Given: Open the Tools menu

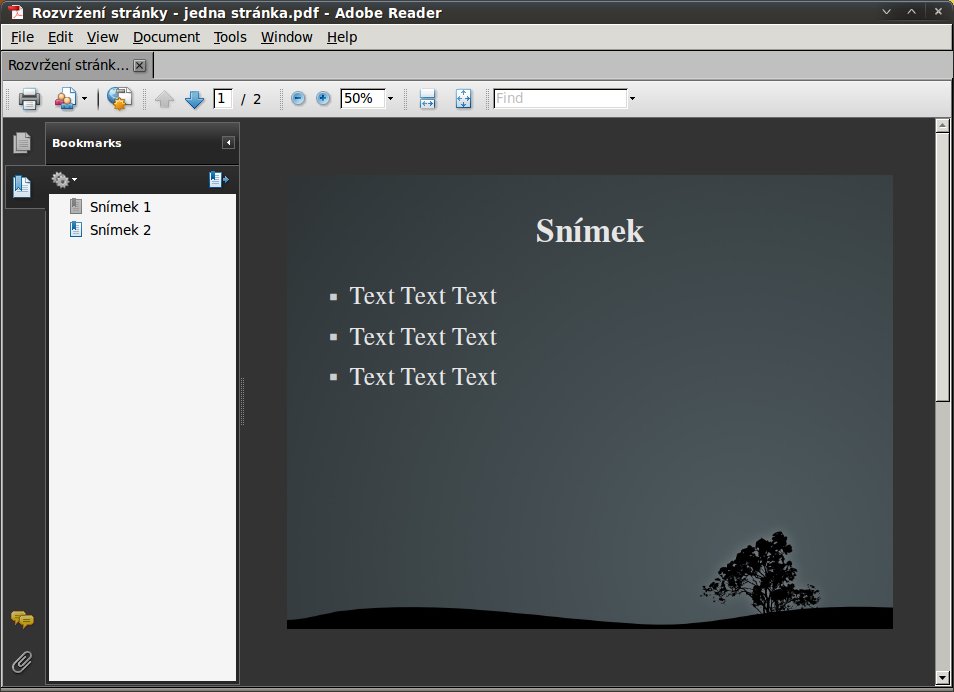Looking at the screenshot, I should 230,37.
